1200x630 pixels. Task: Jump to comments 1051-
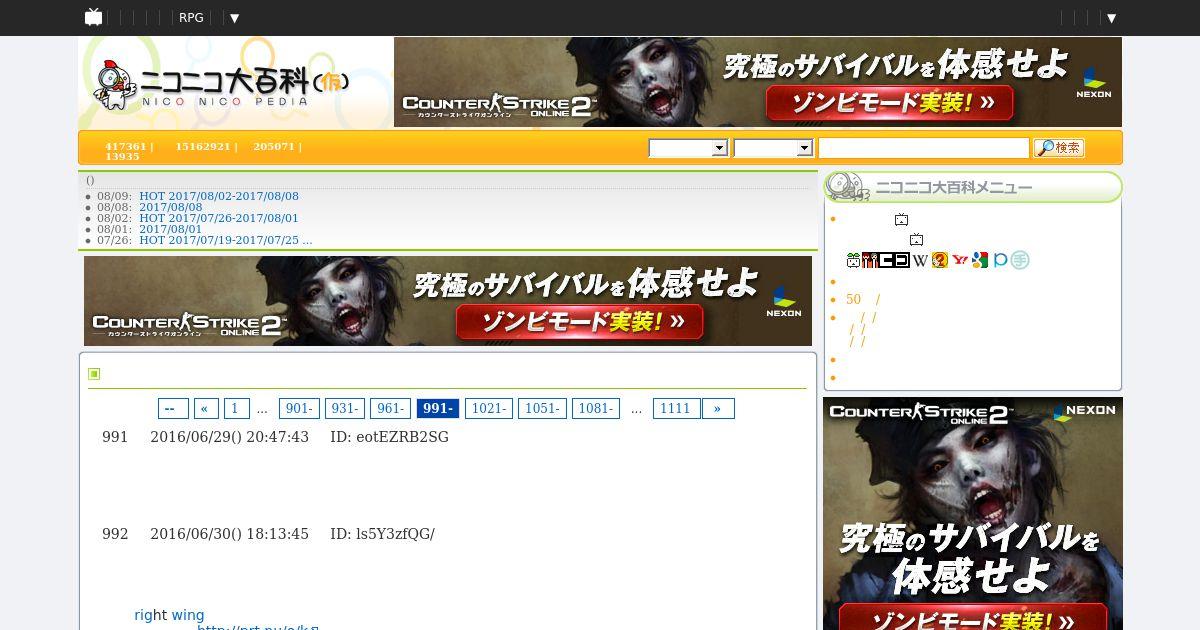point(543,408)
